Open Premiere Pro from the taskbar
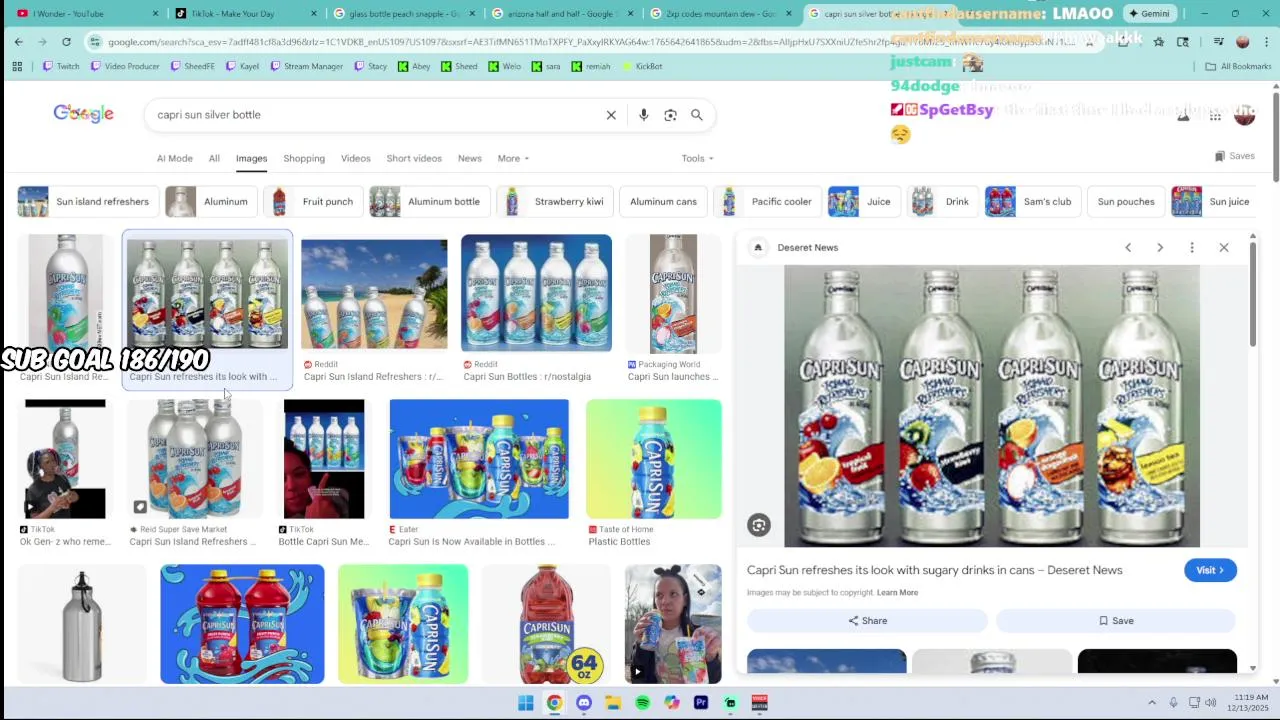The image size is (1280, 720). coord(701,703)
